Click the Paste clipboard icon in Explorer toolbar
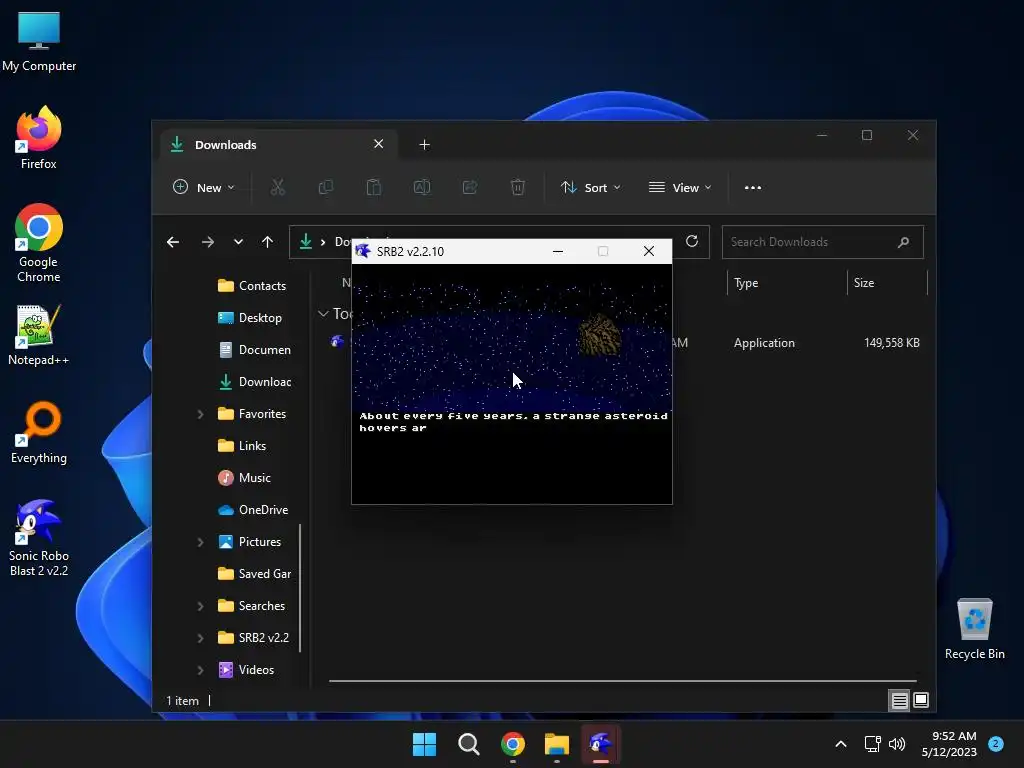This screenshot has height=768, width=1024. coord(374,187)
